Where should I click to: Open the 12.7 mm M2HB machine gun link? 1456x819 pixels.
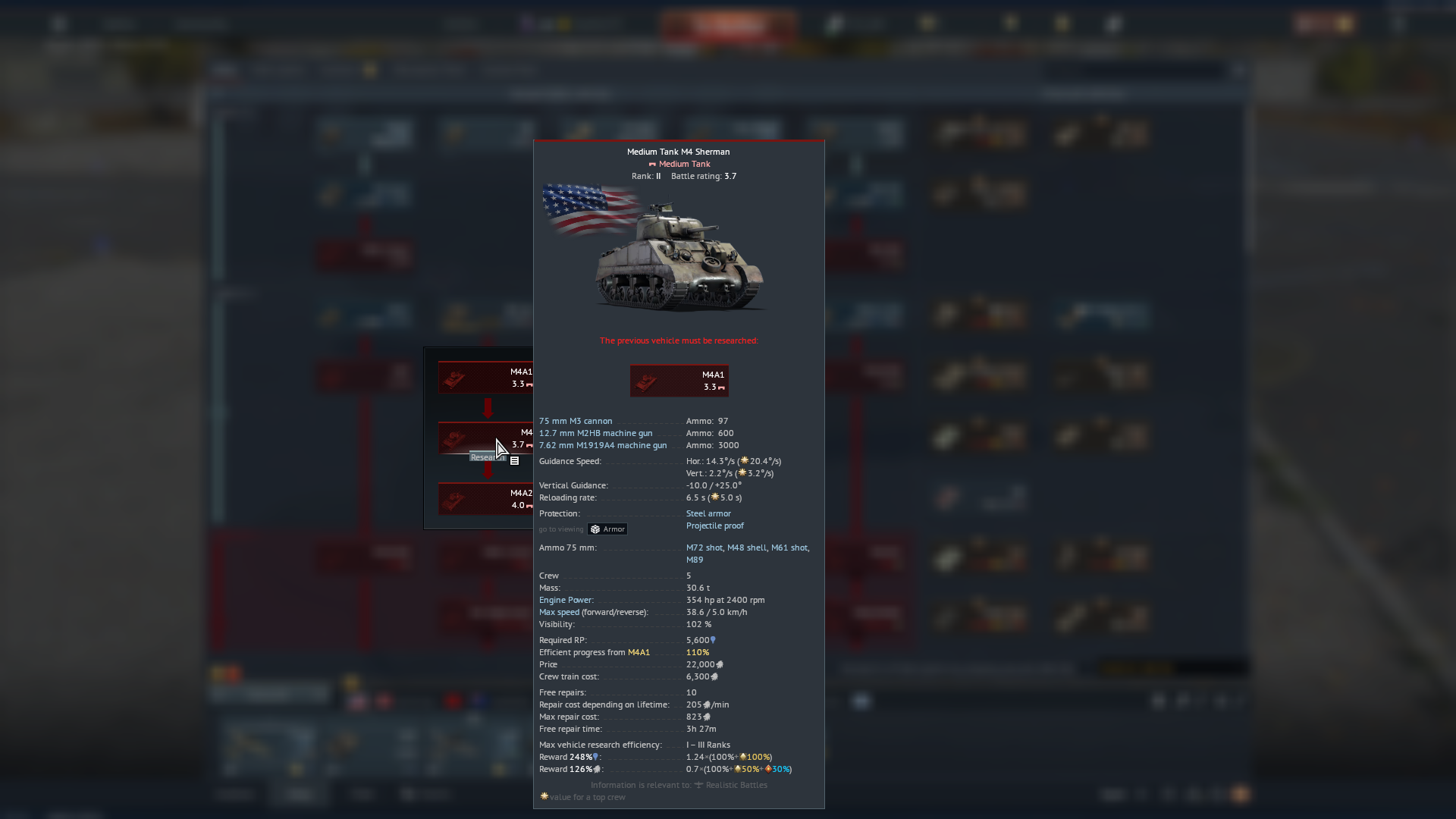point(595,433)
